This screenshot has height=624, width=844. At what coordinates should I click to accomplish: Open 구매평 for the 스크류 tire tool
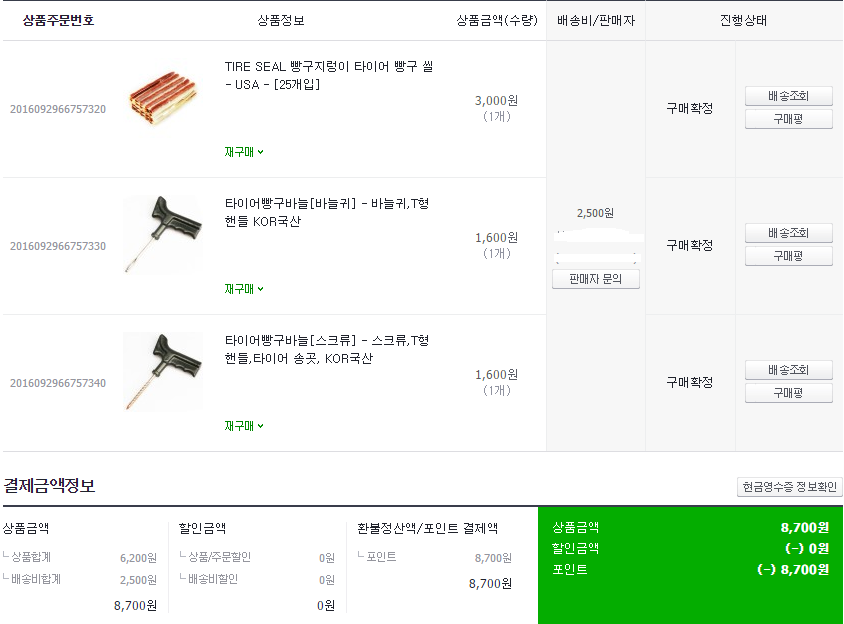pyautogui.click(x=788, y=393)
